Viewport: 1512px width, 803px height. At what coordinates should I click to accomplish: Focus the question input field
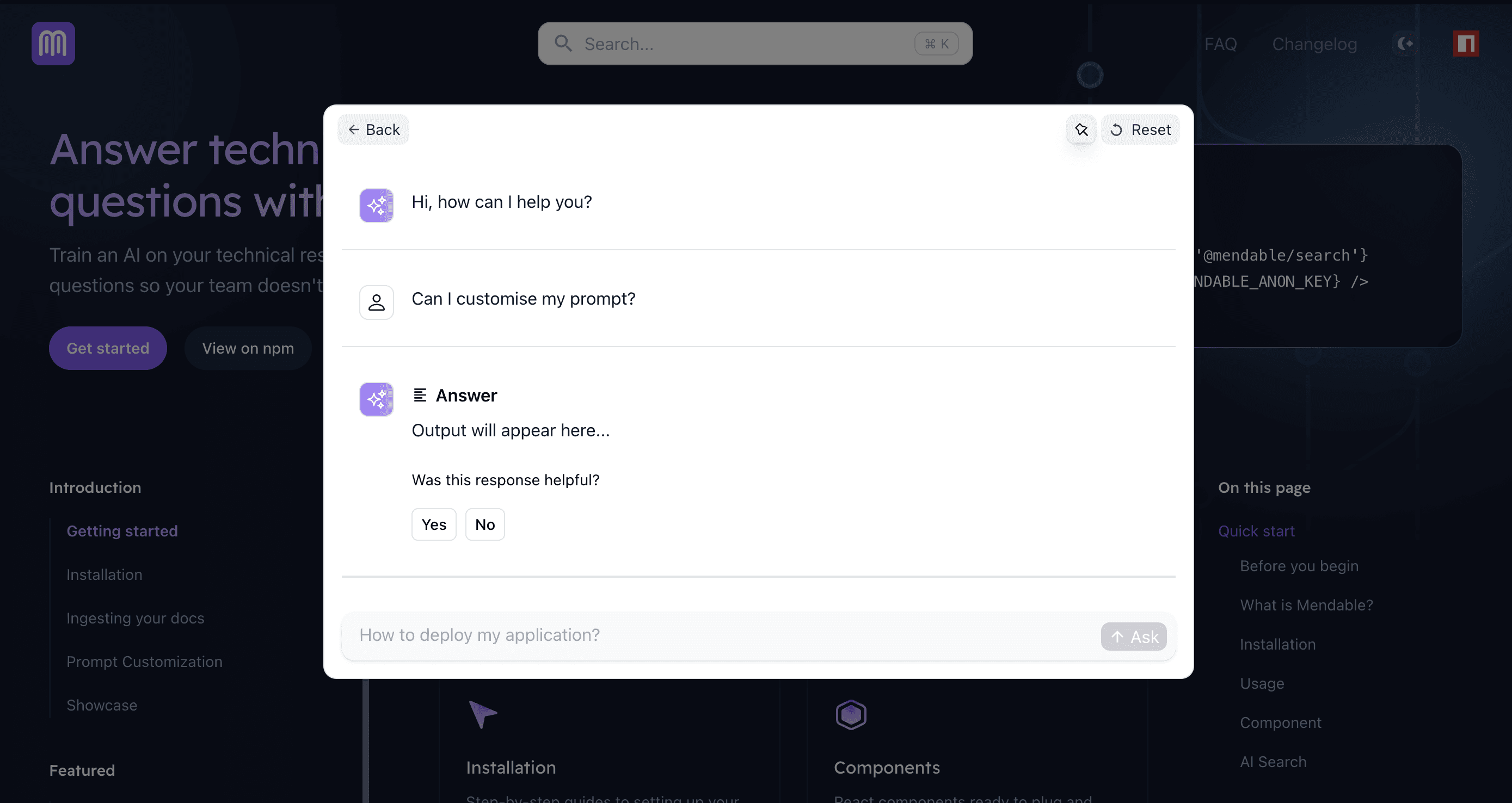[x=722, y=635]
